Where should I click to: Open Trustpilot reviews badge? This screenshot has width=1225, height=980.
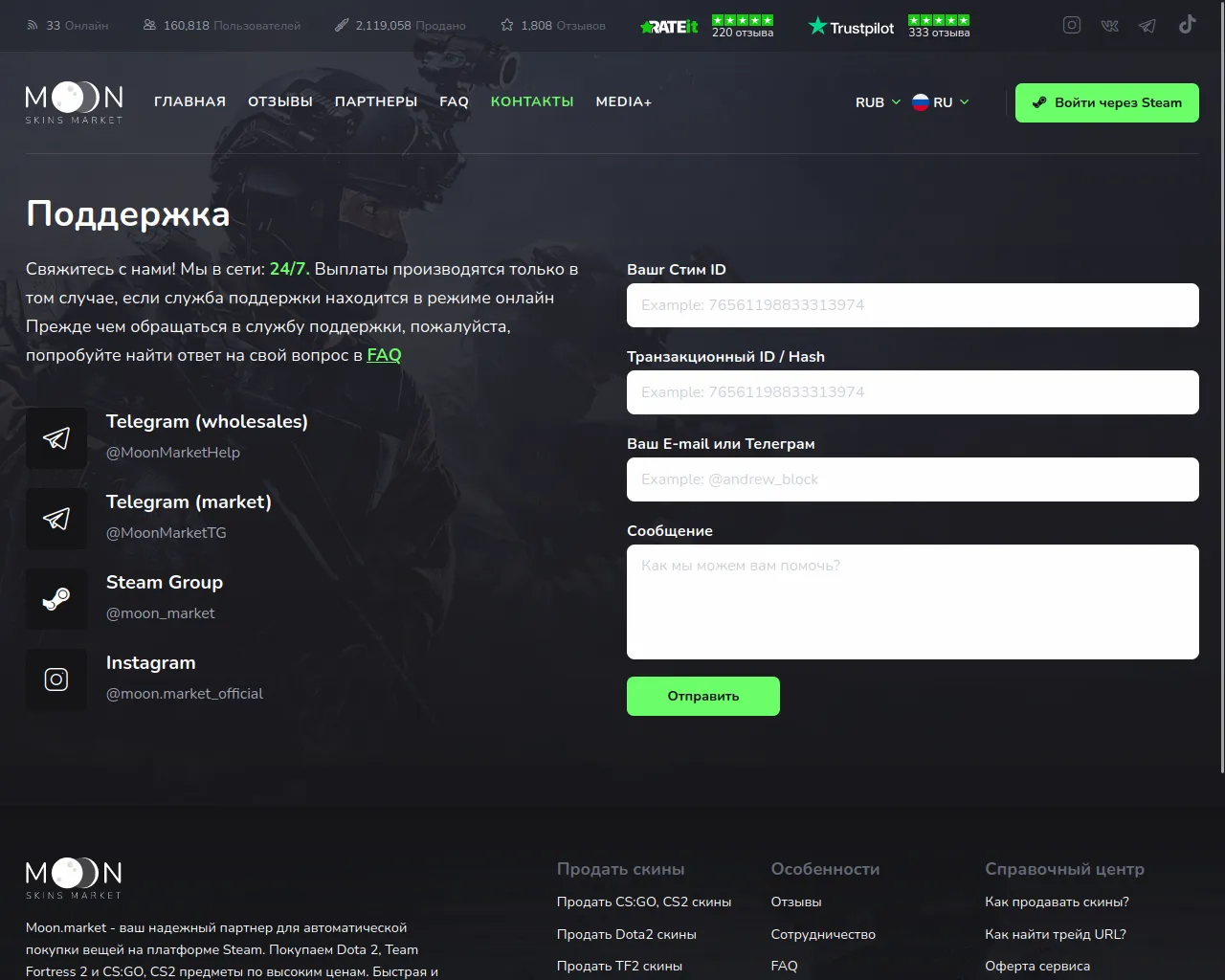tap(889, 26)
